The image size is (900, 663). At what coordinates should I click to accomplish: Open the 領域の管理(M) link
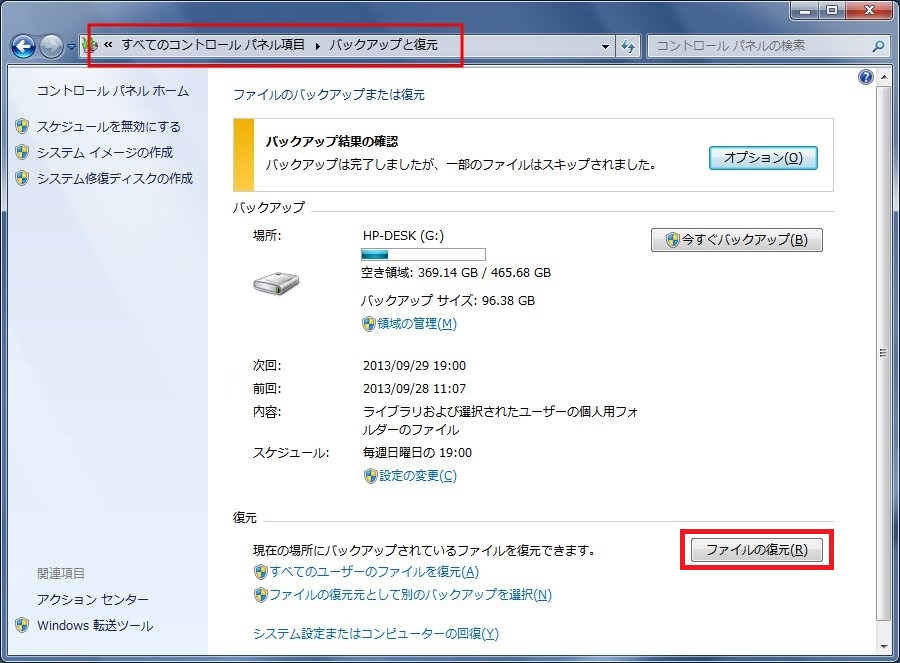point(416,323)
